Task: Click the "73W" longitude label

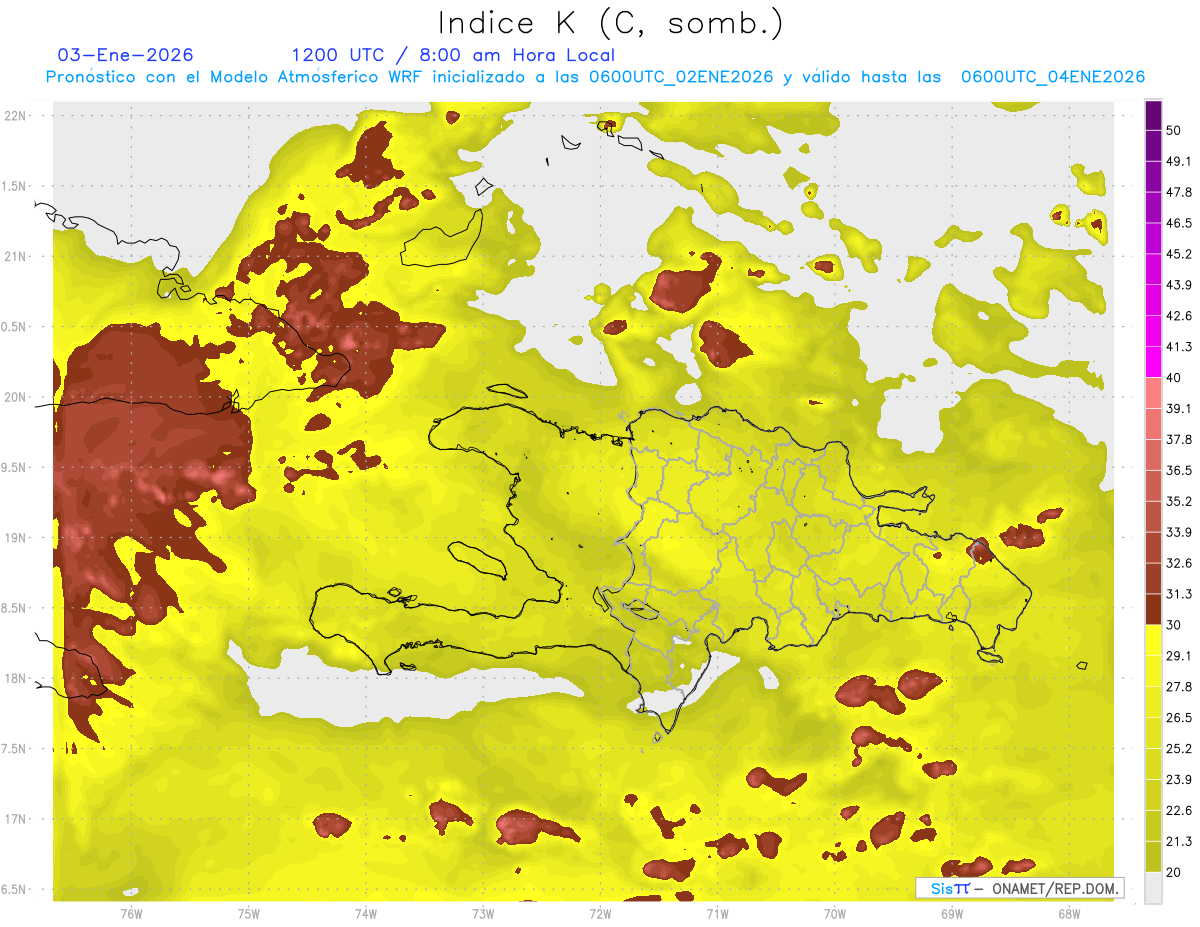Action: pos(483,914)
